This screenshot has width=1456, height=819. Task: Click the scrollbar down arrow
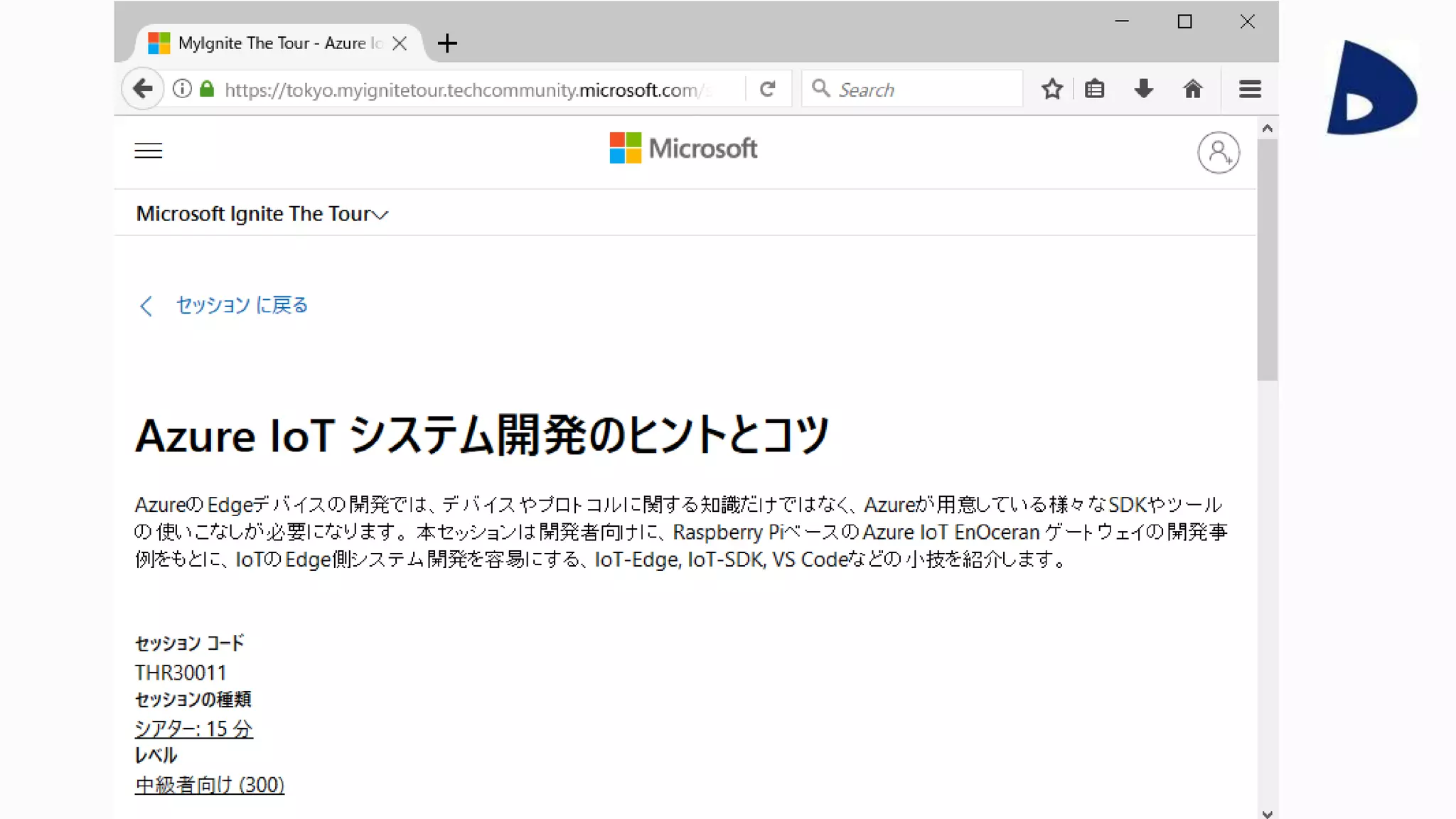(x=1267, y=813)
